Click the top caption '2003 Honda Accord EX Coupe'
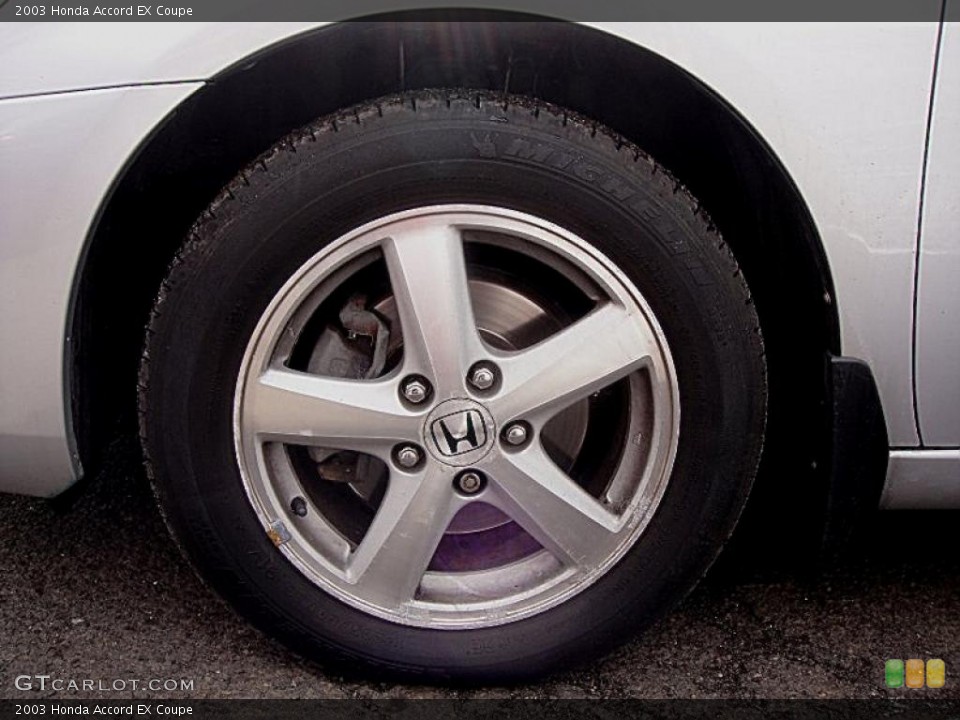This screenshot has height=720, width=960. tap(103, 10)
